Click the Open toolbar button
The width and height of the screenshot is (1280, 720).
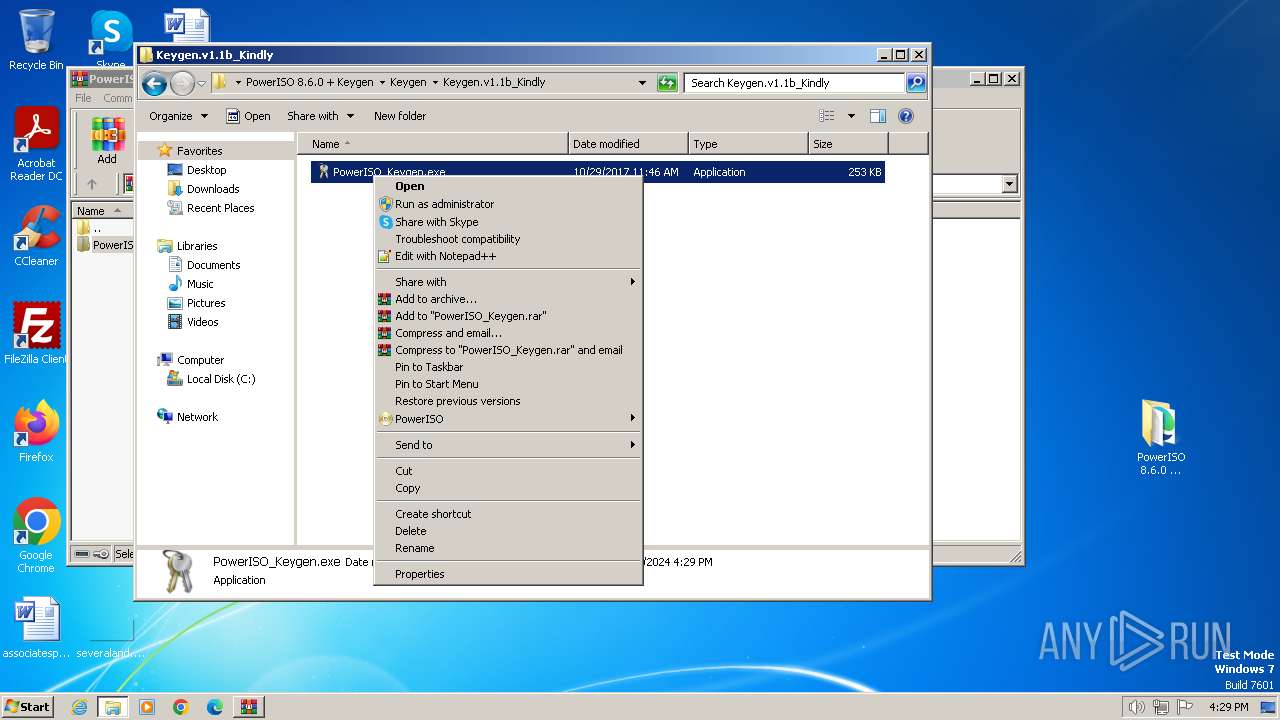pyautogui.click(x=248, y=116)
